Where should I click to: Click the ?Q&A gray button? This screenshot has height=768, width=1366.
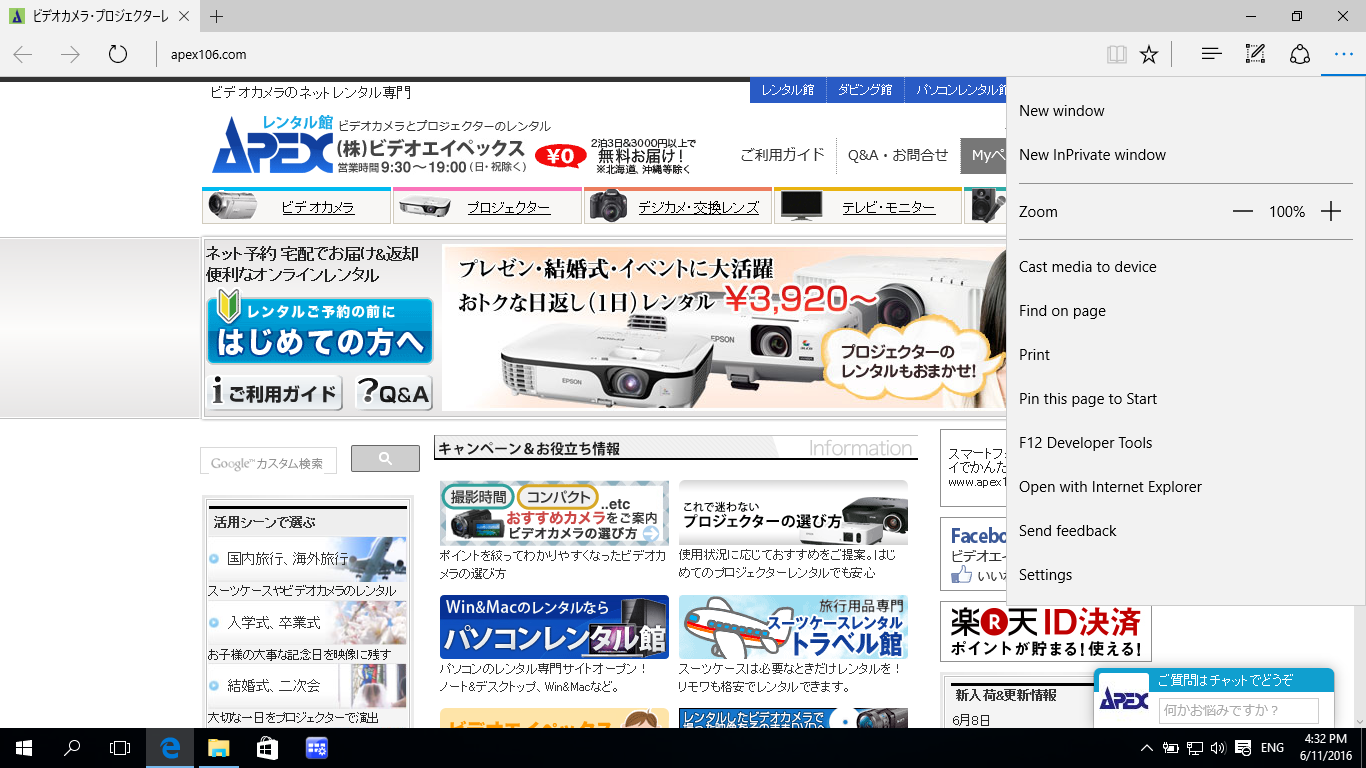coord(393,392)
